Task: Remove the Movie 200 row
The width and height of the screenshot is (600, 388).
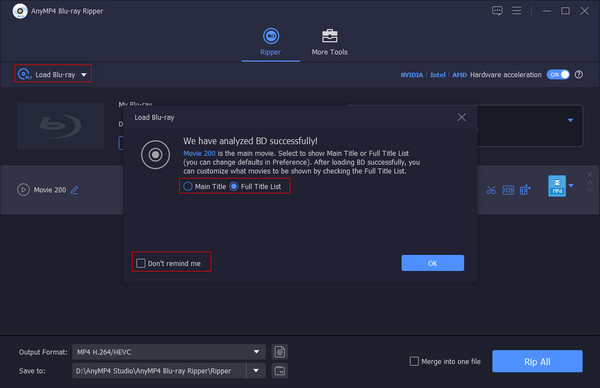Action: (x=590, y=174)
